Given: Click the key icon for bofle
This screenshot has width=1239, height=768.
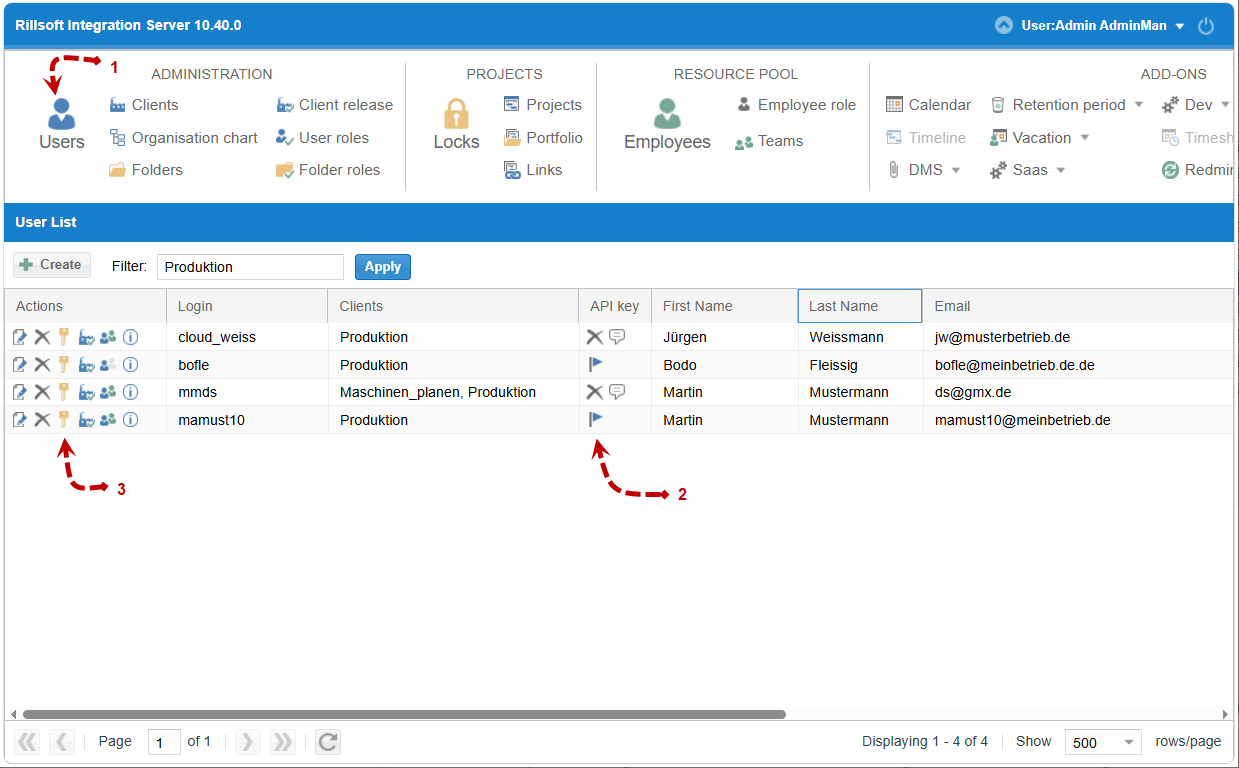Looking at the screenshot, I should pos(63,365).
